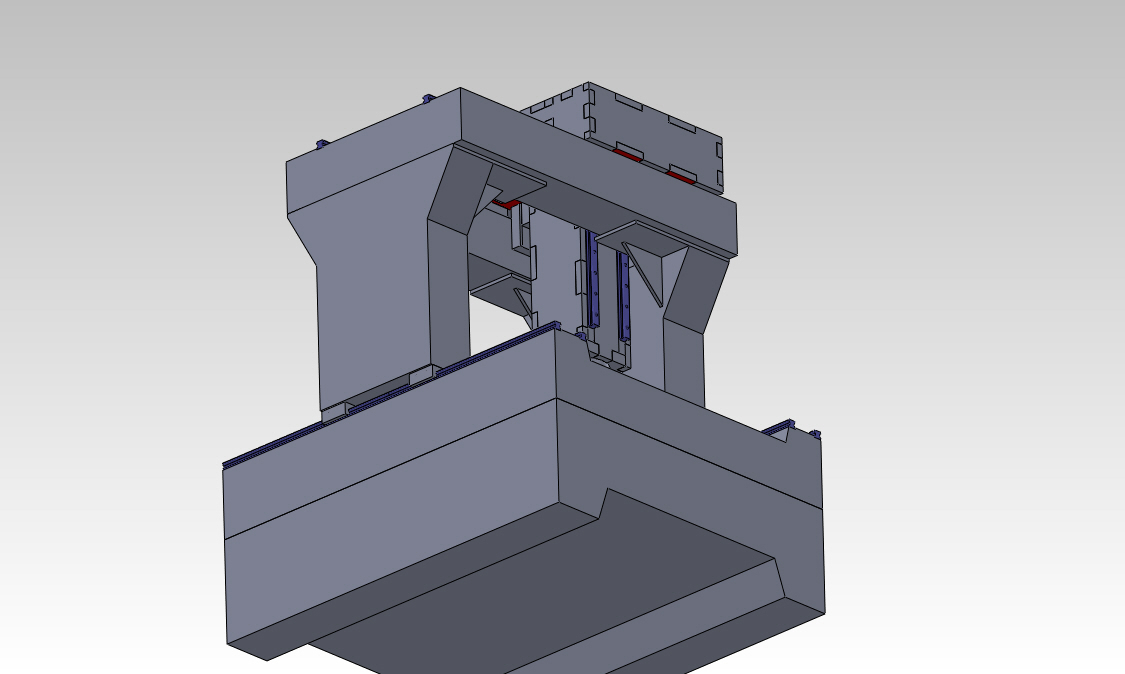
Task: Select the short blue rail at base right
Action: click(778, 429)
